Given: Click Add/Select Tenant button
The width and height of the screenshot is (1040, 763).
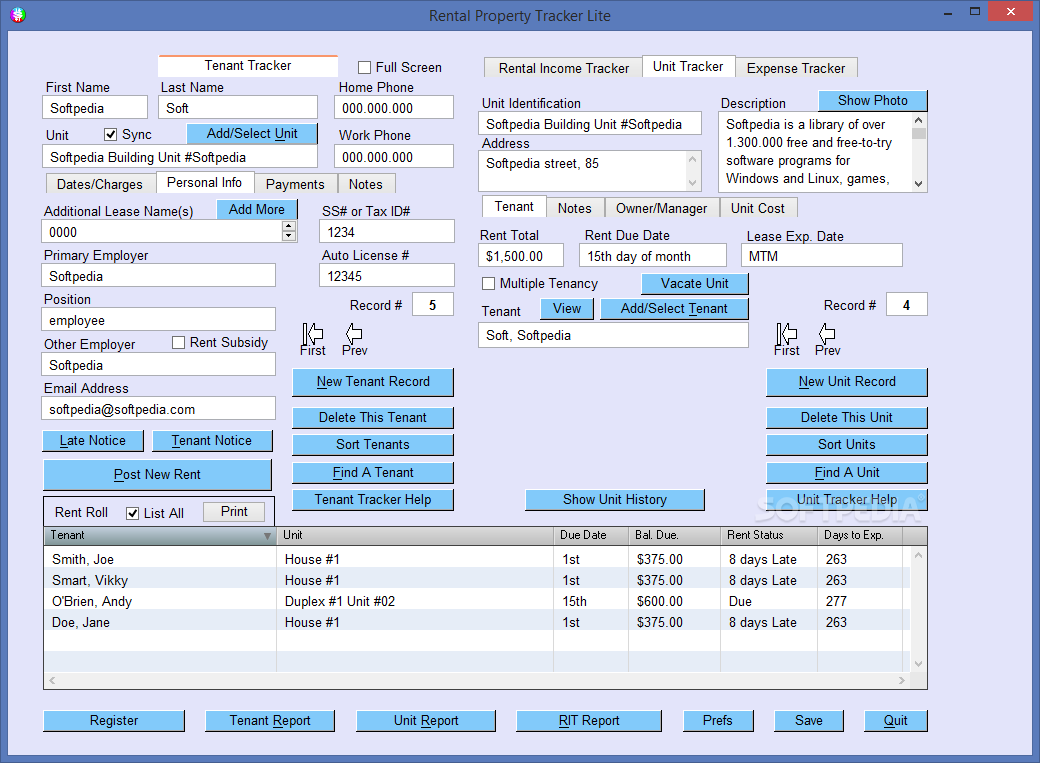Looking at the screenshot, I should [x=674, y=309].
